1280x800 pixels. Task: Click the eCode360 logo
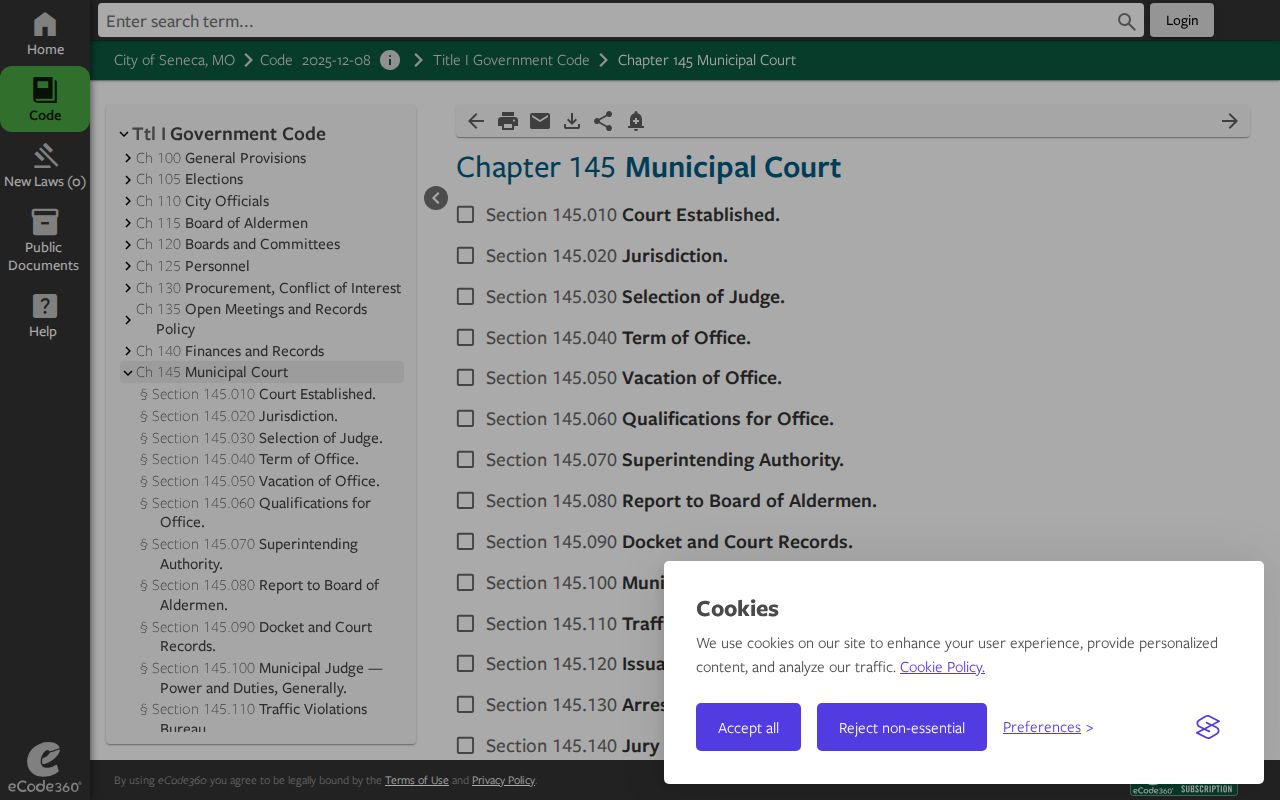click(45, 767)
